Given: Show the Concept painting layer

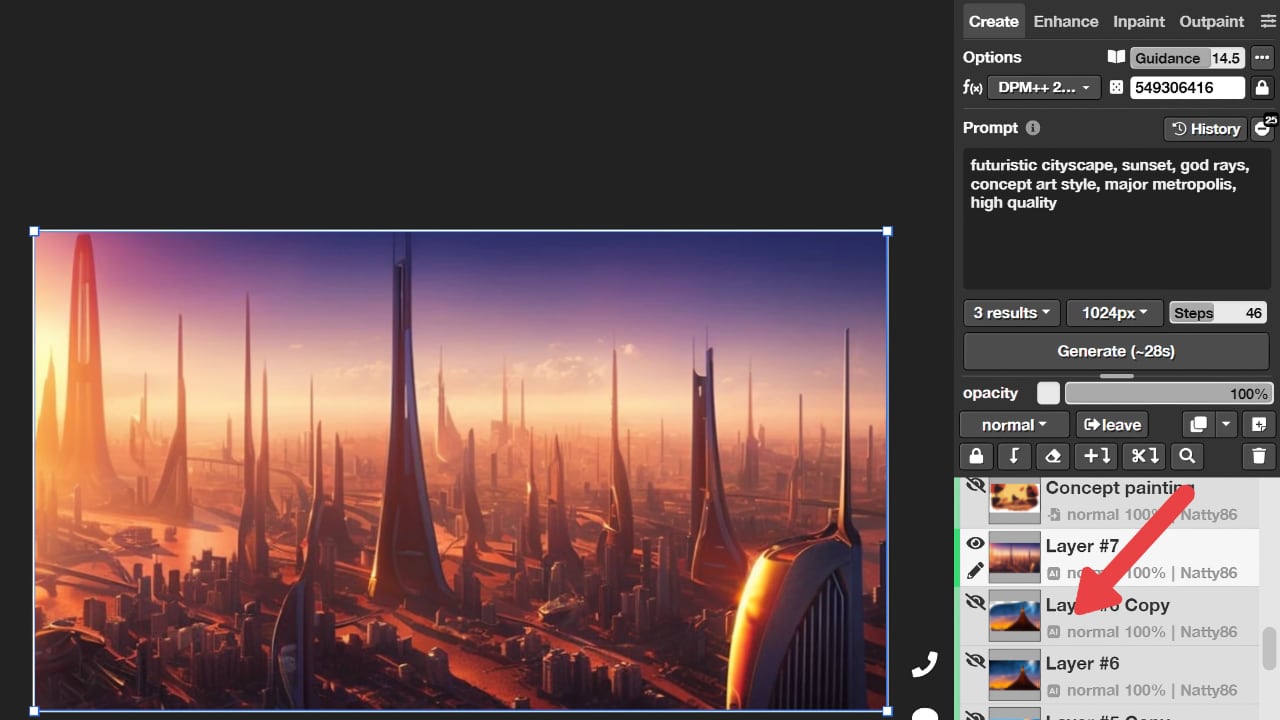Looking at the screenshot, I should (975, 485).
